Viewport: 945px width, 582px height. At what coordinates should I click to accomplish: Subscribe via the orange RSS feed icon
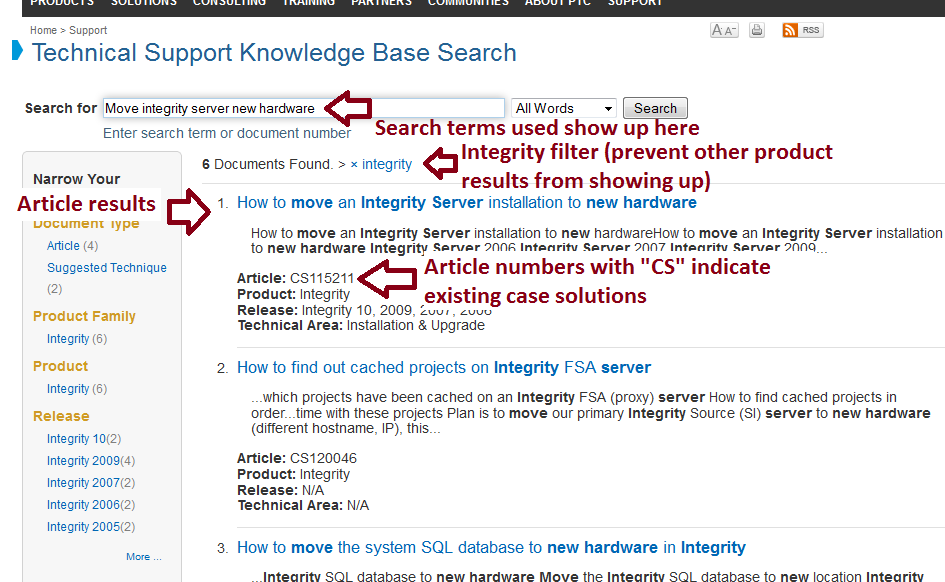pyautogui.click(x=789, y=30)
